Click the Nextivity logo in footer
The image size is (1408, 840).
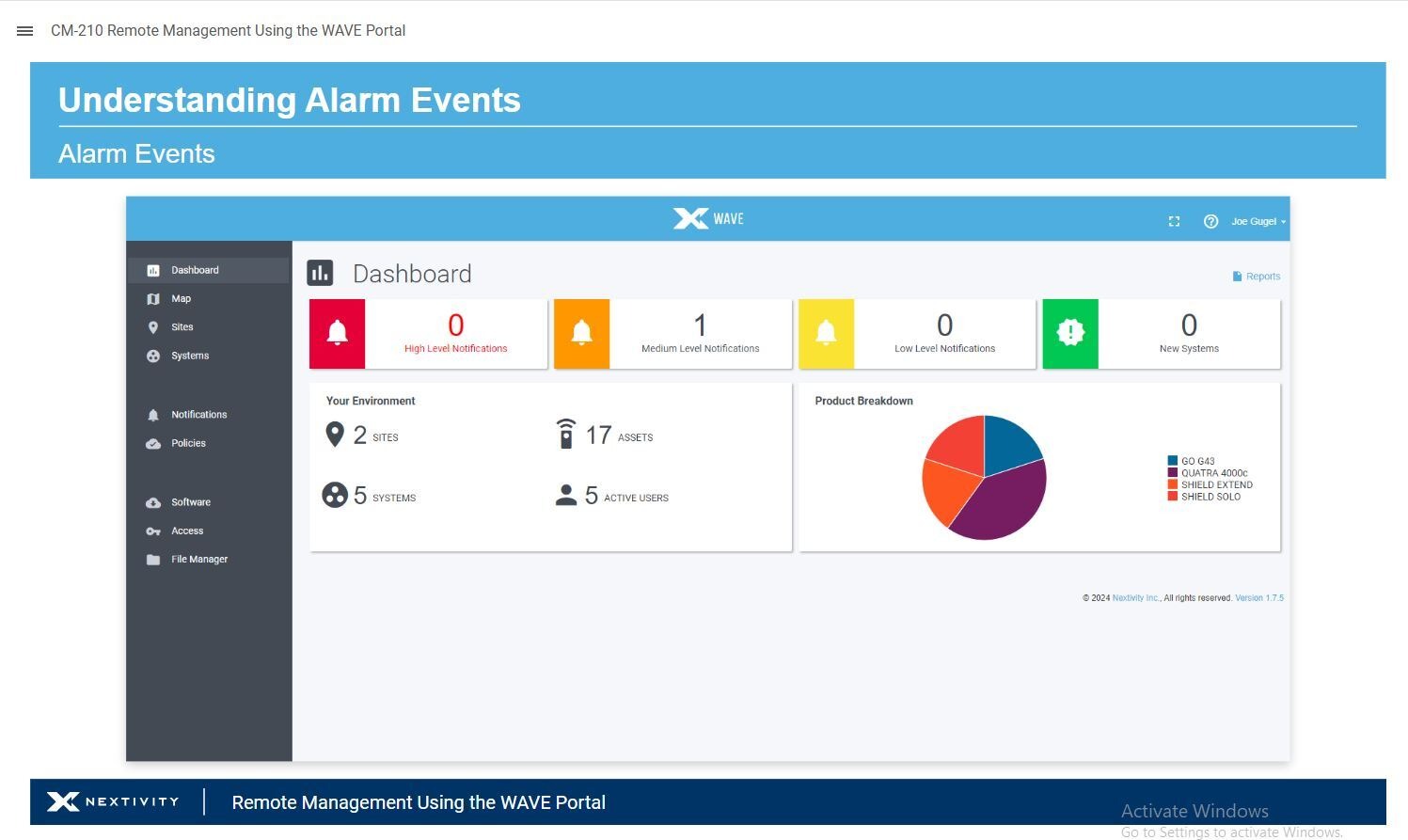[x=113, y=801]
